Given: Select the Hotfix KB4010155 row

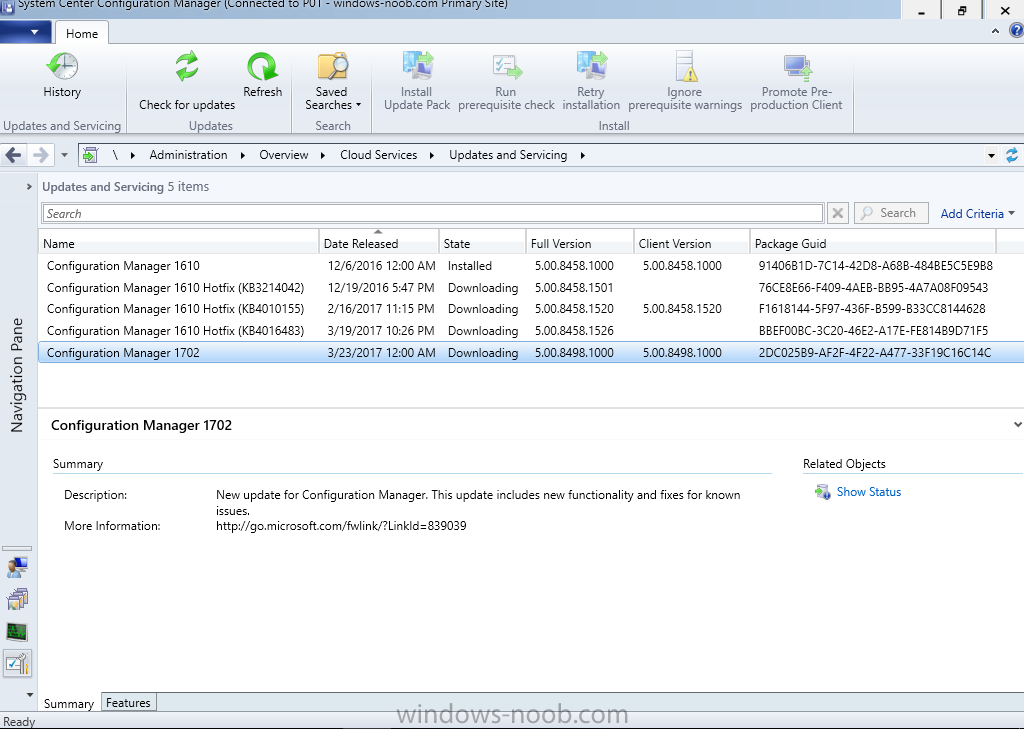Looking at the screenshot, I should [531, 309].
